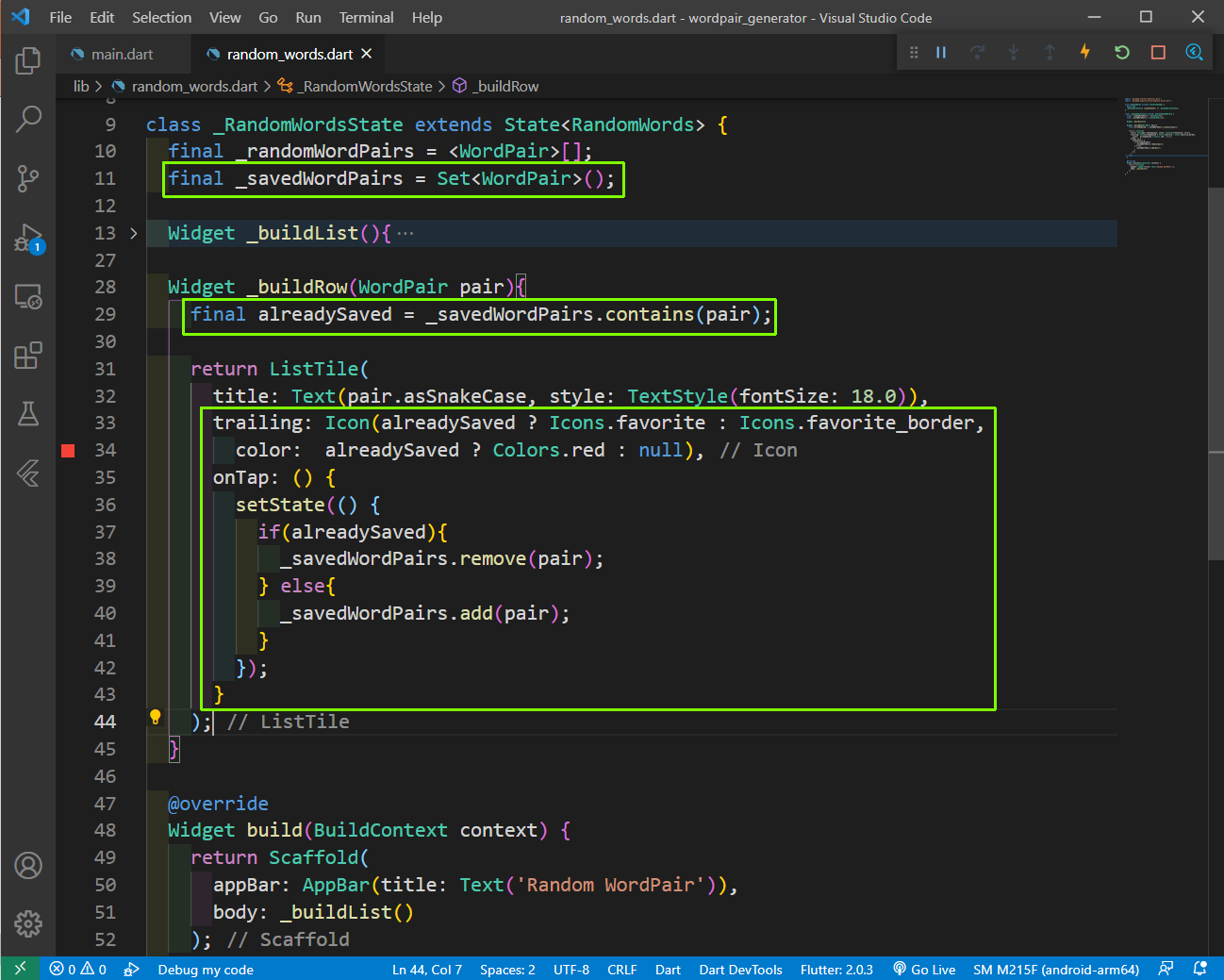The height and width of the screenshot is (980, 1224).
Task: Select device SM M215F (android-arm64)
Action: (x=1056, y=969)
